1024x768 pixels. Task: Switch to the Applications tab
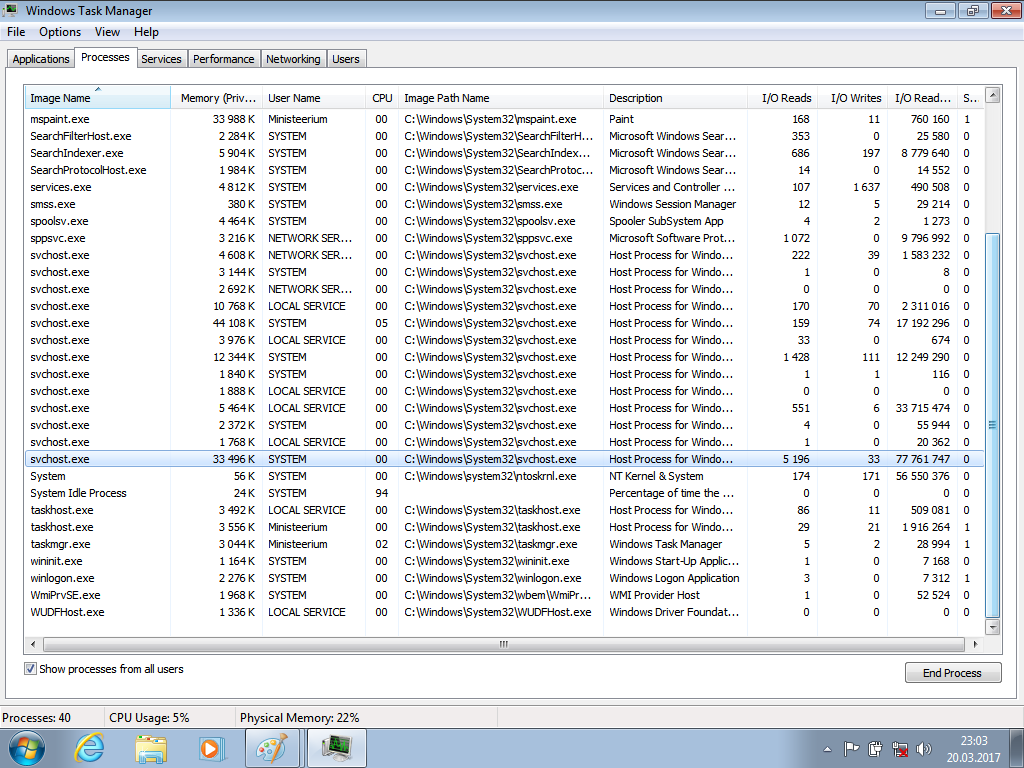[x=40, y=59]
